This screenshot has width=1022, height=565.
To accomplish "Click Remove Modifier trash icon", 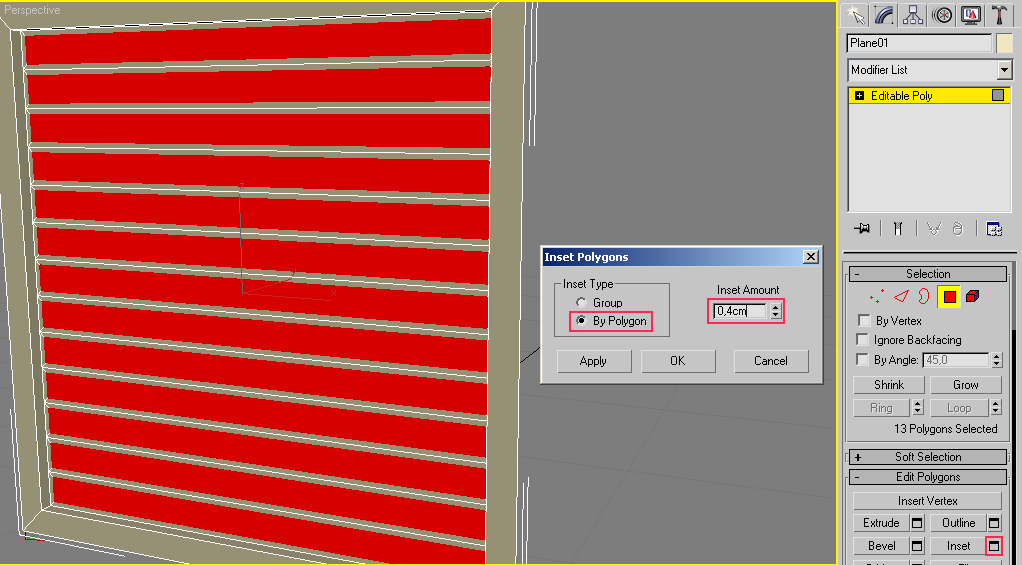I will [957, 229].
